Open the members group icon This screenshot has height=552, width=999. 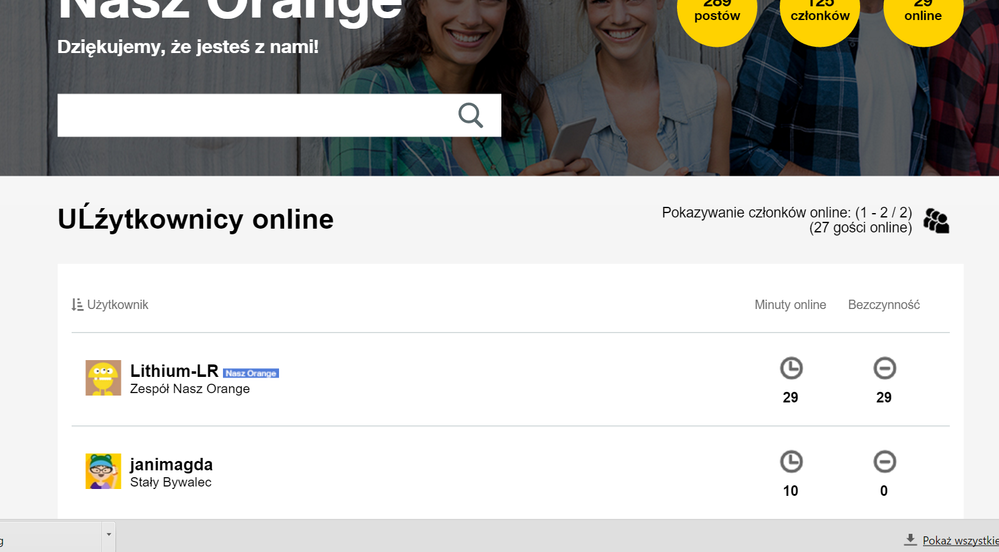tap(936, 221)
